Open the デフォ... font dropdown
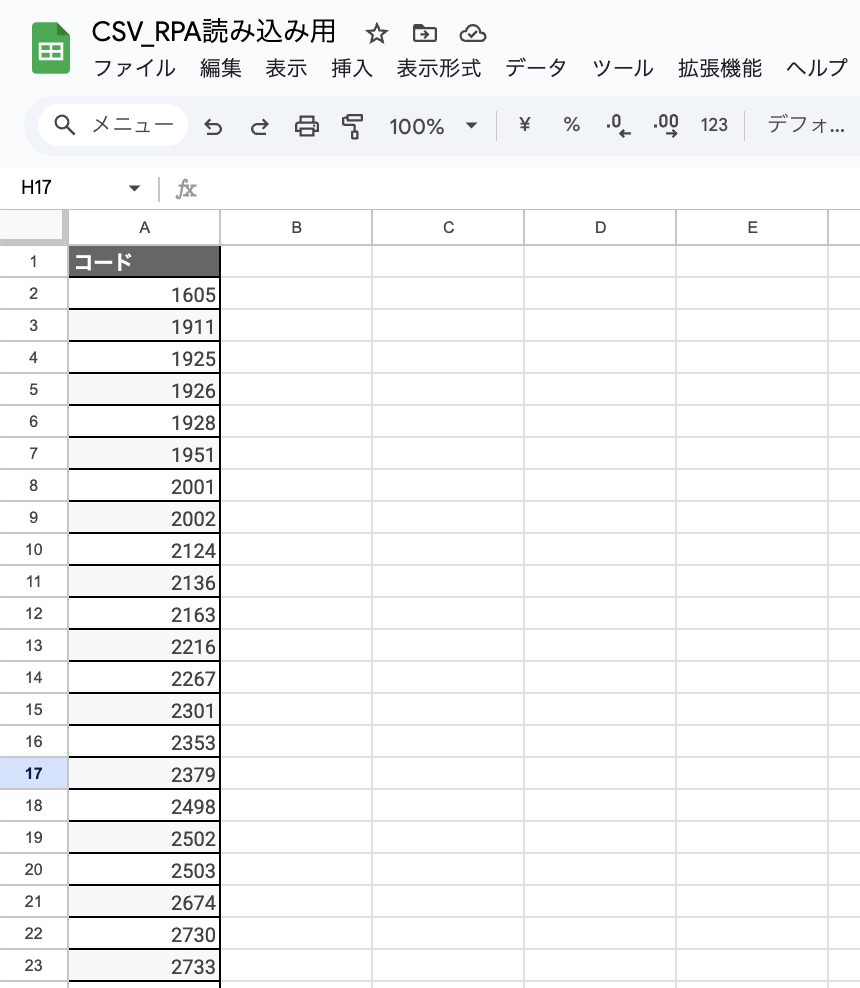This screenshot has width=860, height=988. [805, 125]
